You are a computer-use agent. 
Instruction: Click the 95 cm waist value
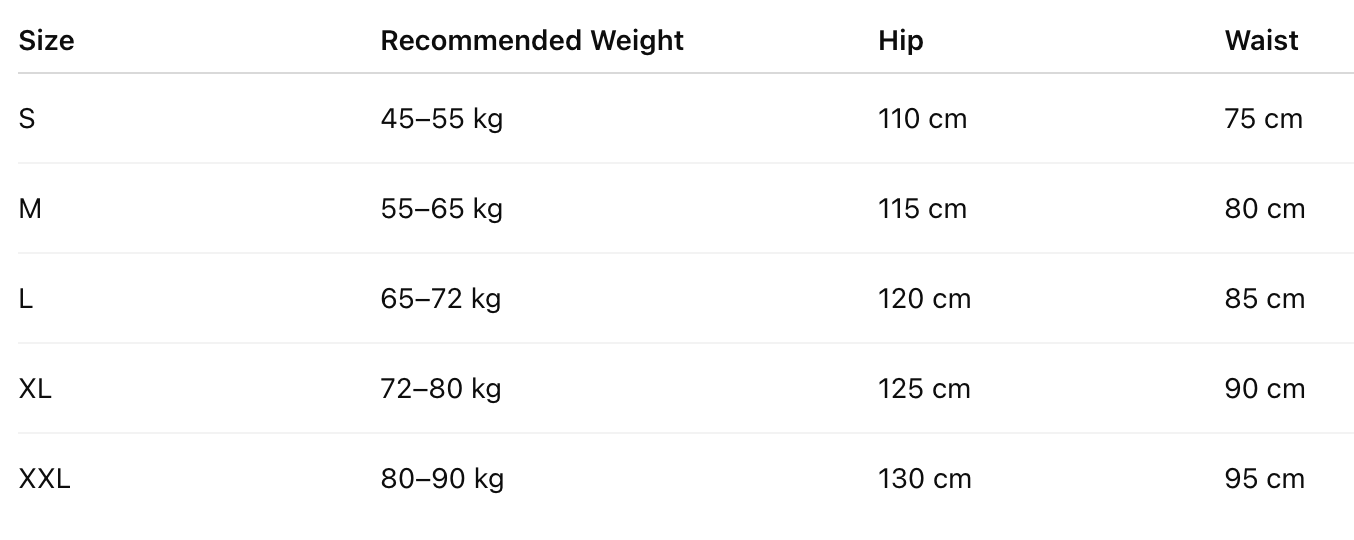pos(1265,479)
